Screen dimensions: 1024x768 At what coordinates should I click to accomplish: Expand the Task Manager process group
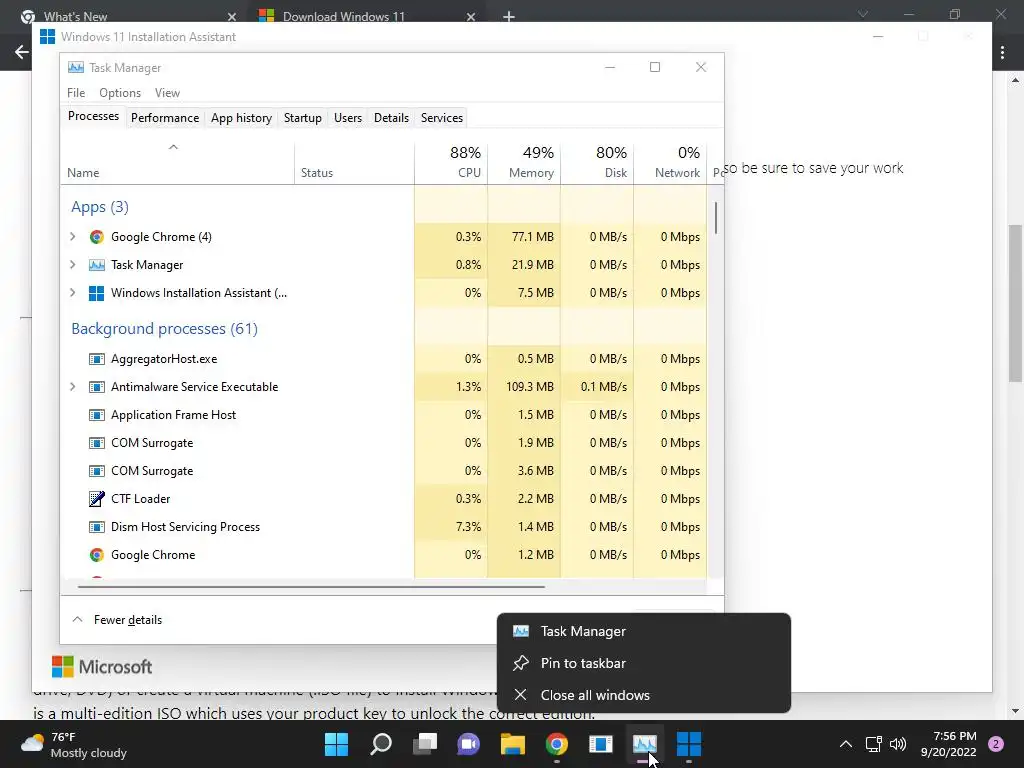click(72, 265)
